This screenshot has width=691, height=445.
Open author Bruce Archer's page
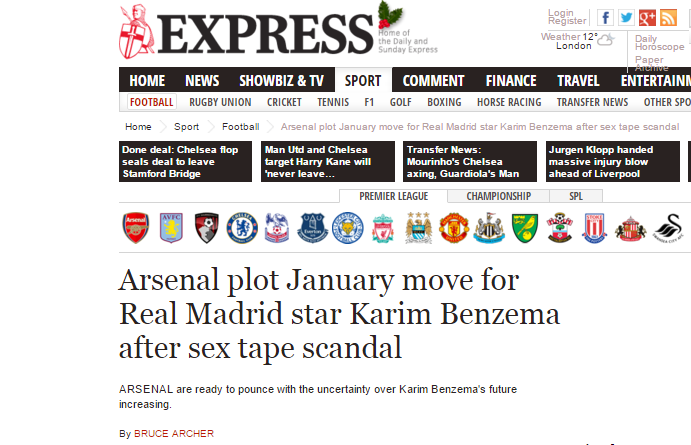(x=174, y=434)
